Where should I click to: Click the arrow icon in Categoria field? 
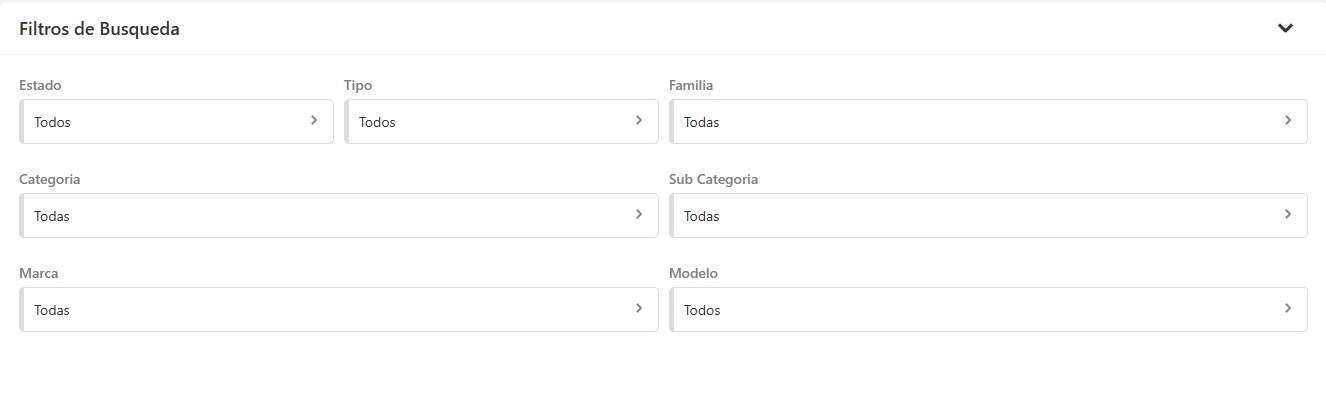point(639,214)
